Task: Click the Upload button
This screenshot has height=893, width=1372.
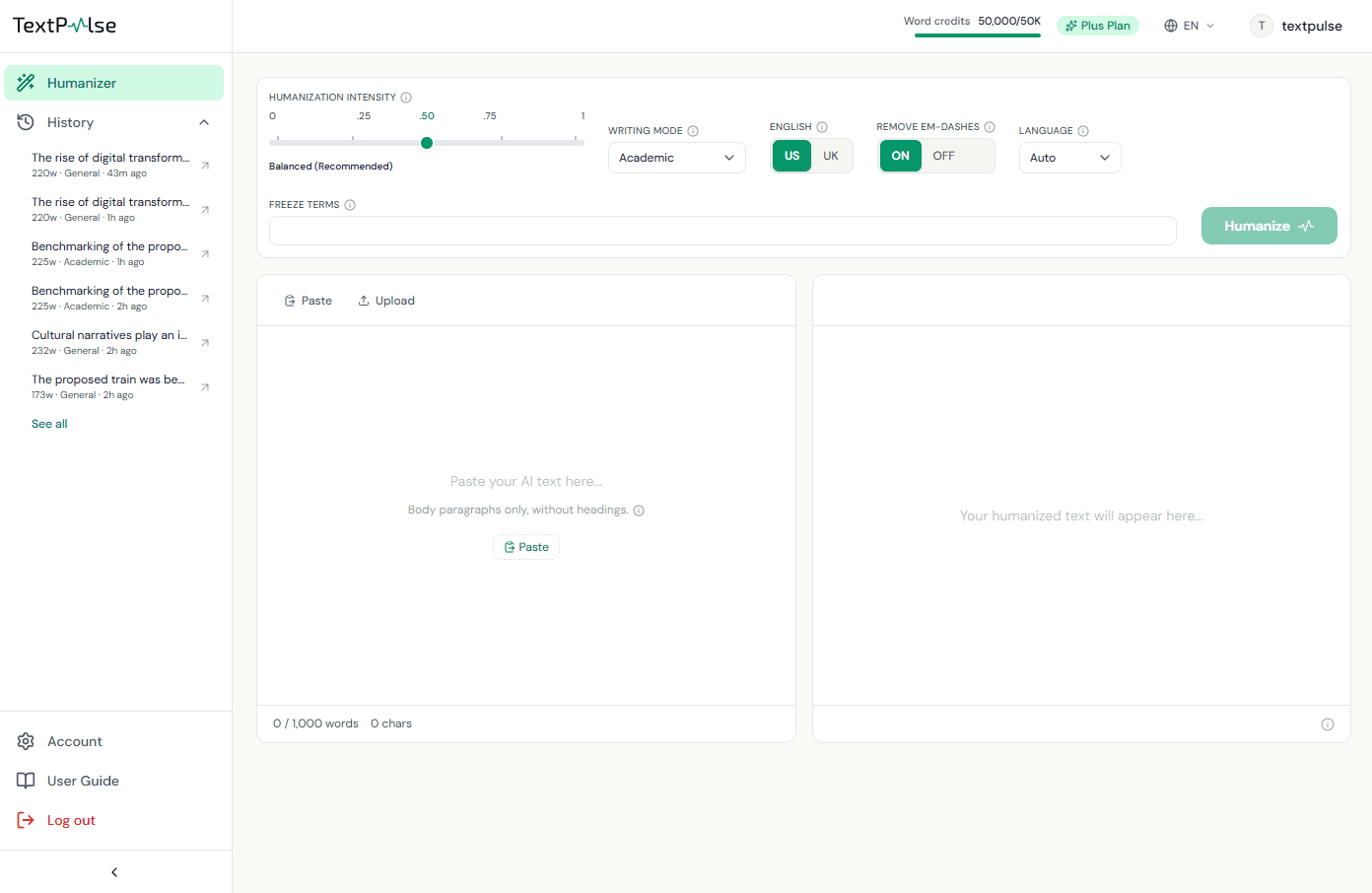Action: click(x=386, y=301)
